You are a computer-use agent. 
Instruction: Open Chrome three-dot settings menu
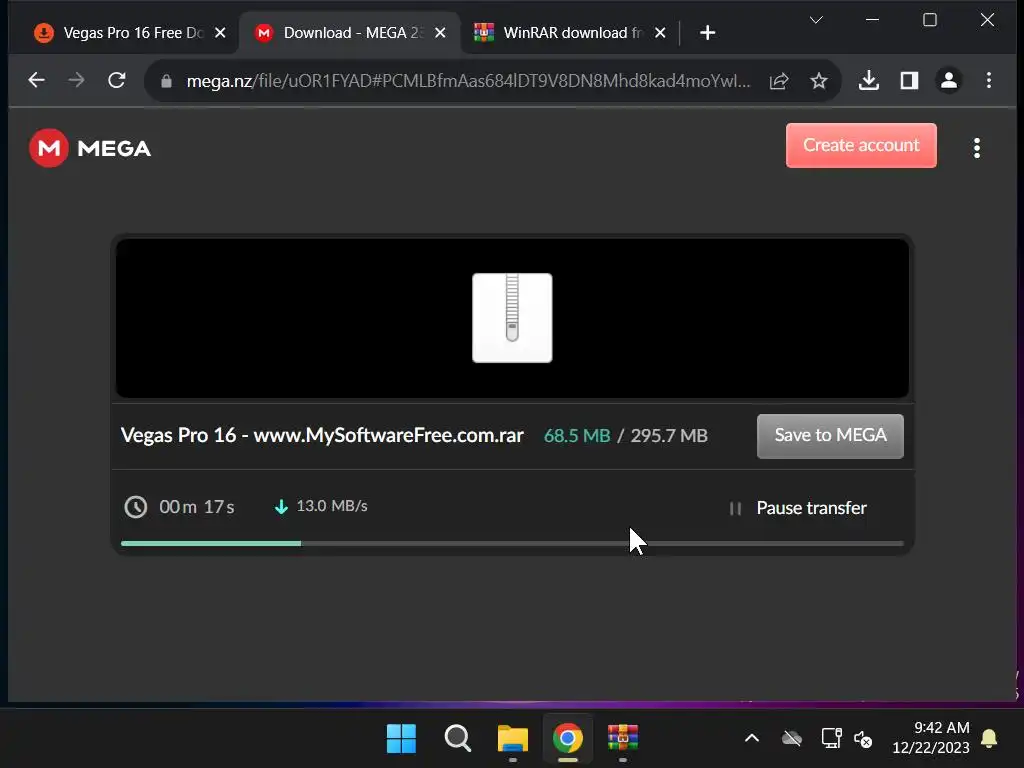point(989,80)
